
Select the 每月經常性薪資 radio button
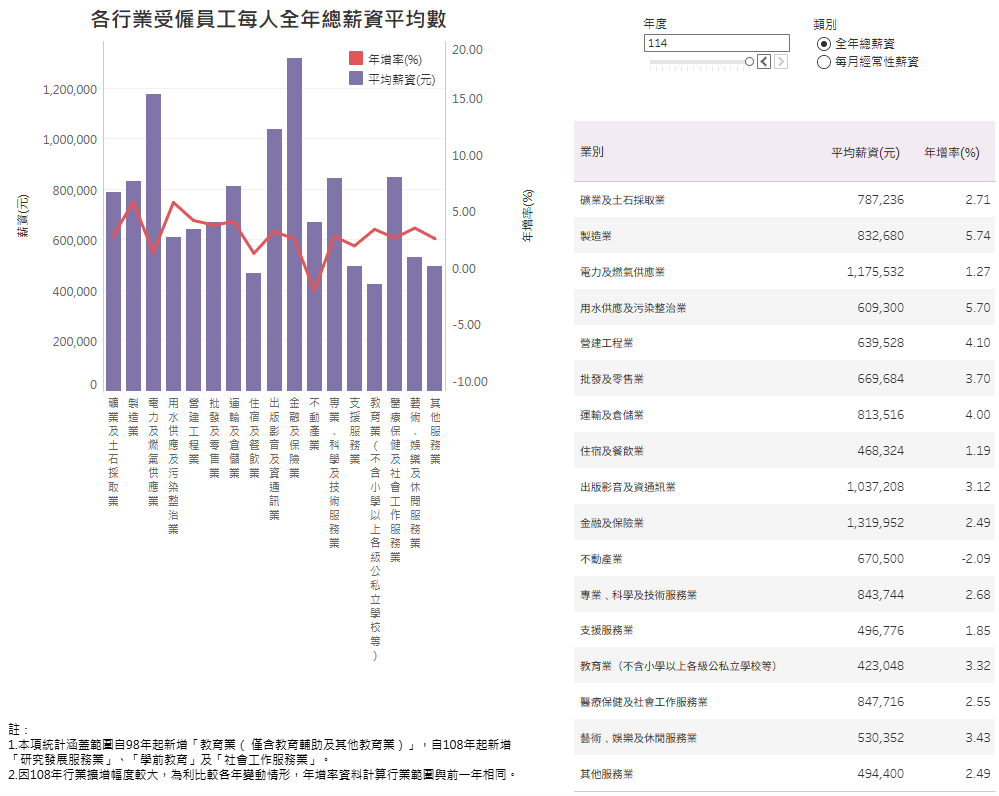(824, 62)
